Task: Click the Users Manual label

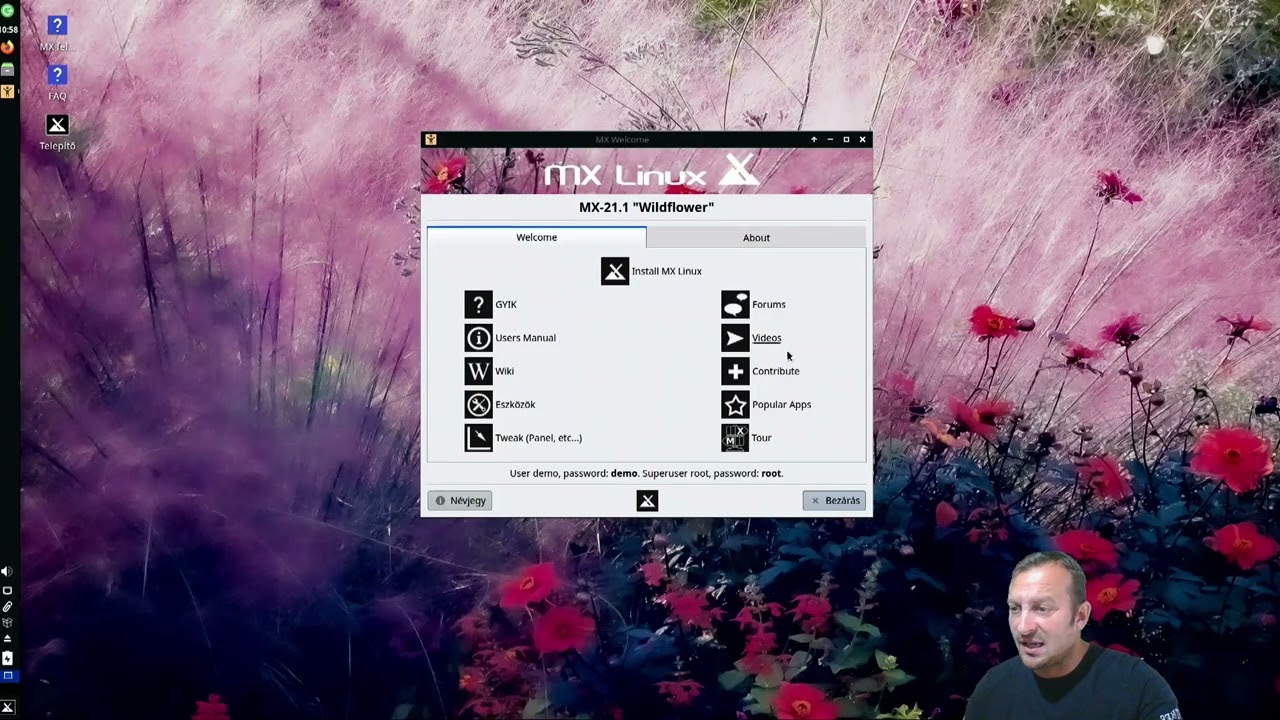Action: pyautogui.click(x=525, y=338)
